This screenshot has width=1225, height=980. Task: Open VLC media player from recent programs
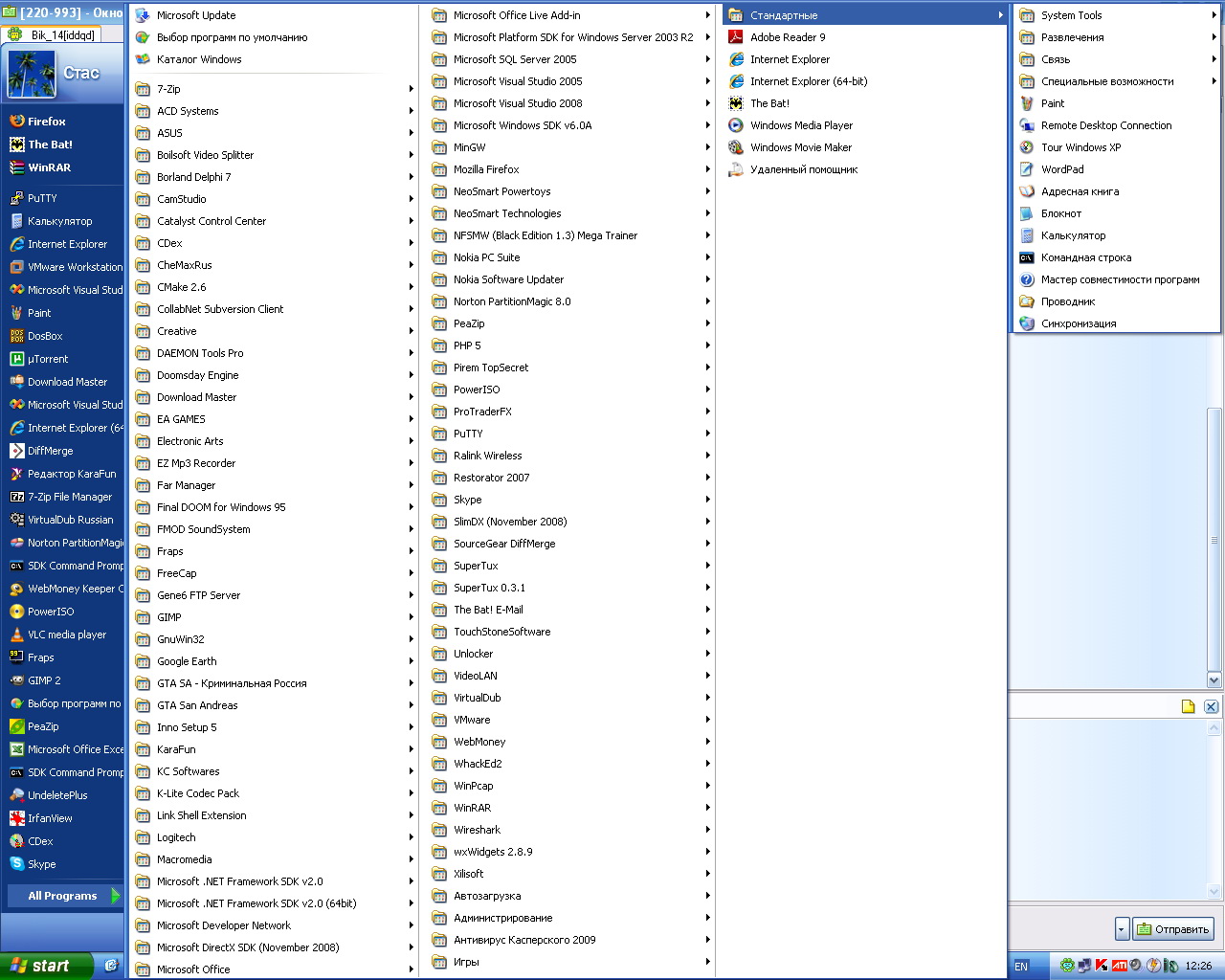point(66,635)
